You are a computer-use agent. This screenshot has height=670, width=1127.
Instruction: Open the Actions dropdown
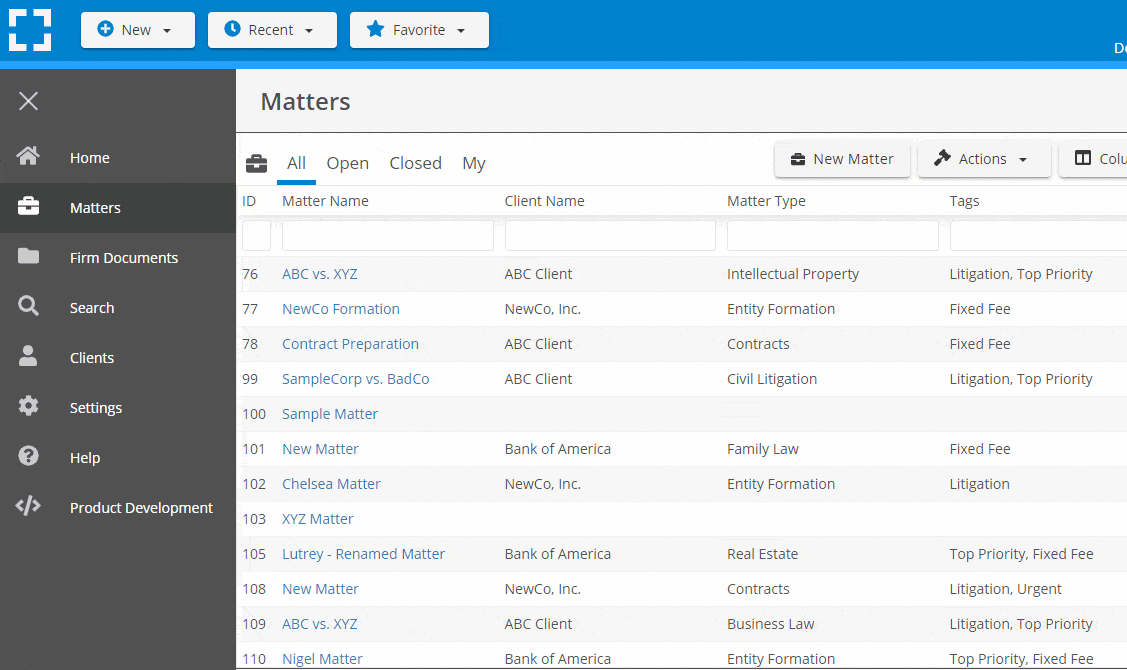point(983,159)
